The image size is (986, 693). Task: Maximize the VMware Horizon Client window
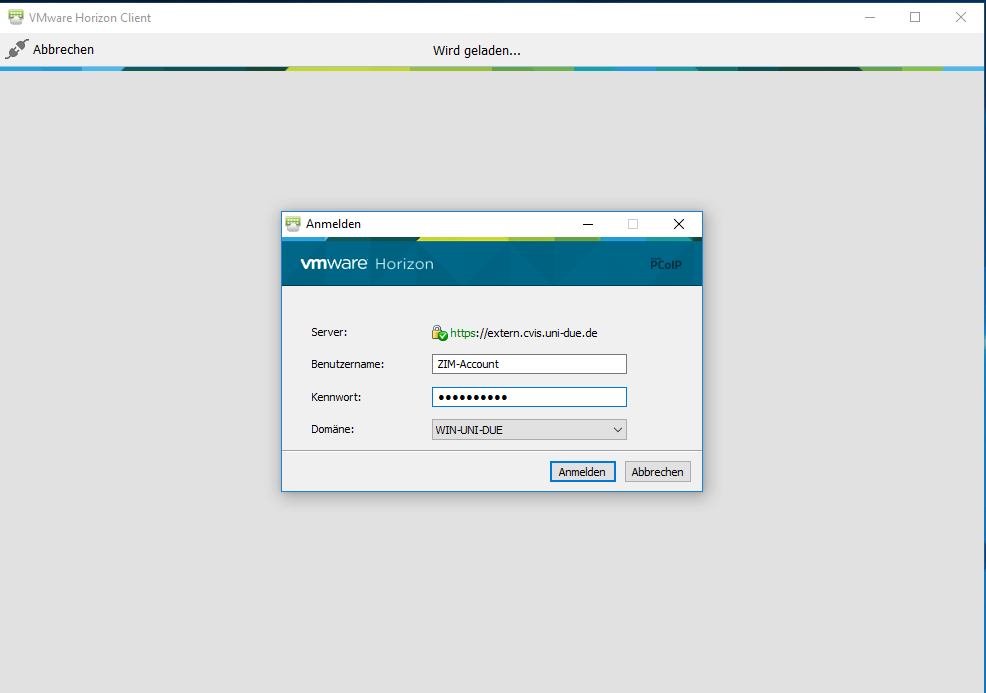click(x=914, y=17)
